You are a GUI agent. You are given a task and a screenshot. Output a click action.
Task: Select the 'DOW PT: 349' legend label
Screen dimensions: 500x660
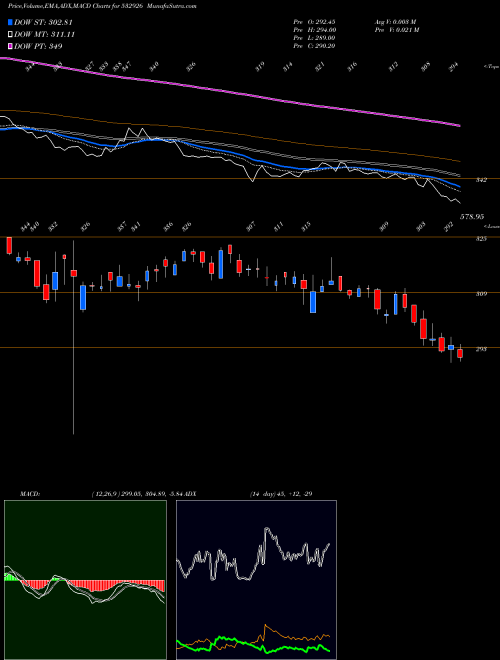(38, 46)
